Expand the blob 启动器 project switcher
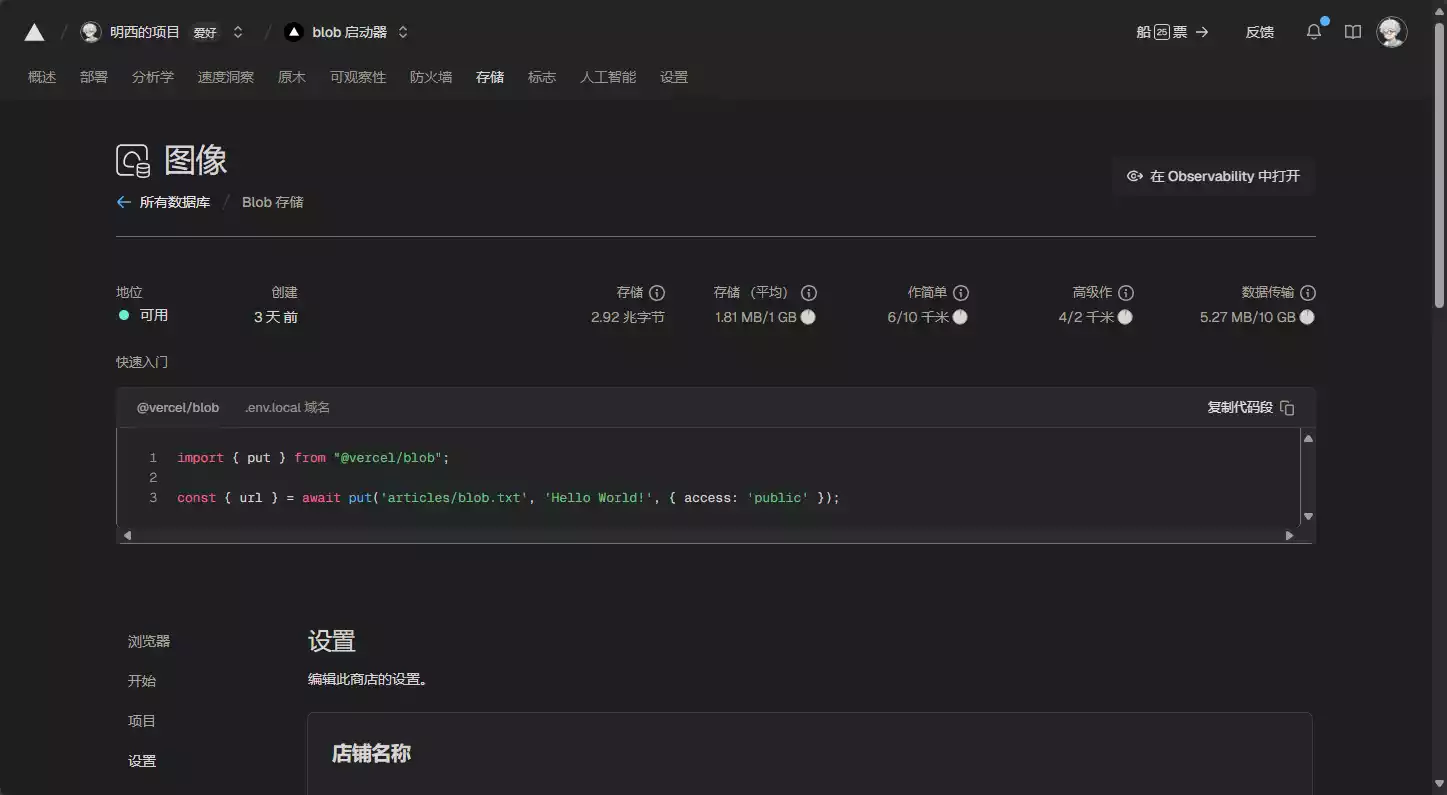The width and height of the screenshot is (1447, 795). [x=403, y=32]
